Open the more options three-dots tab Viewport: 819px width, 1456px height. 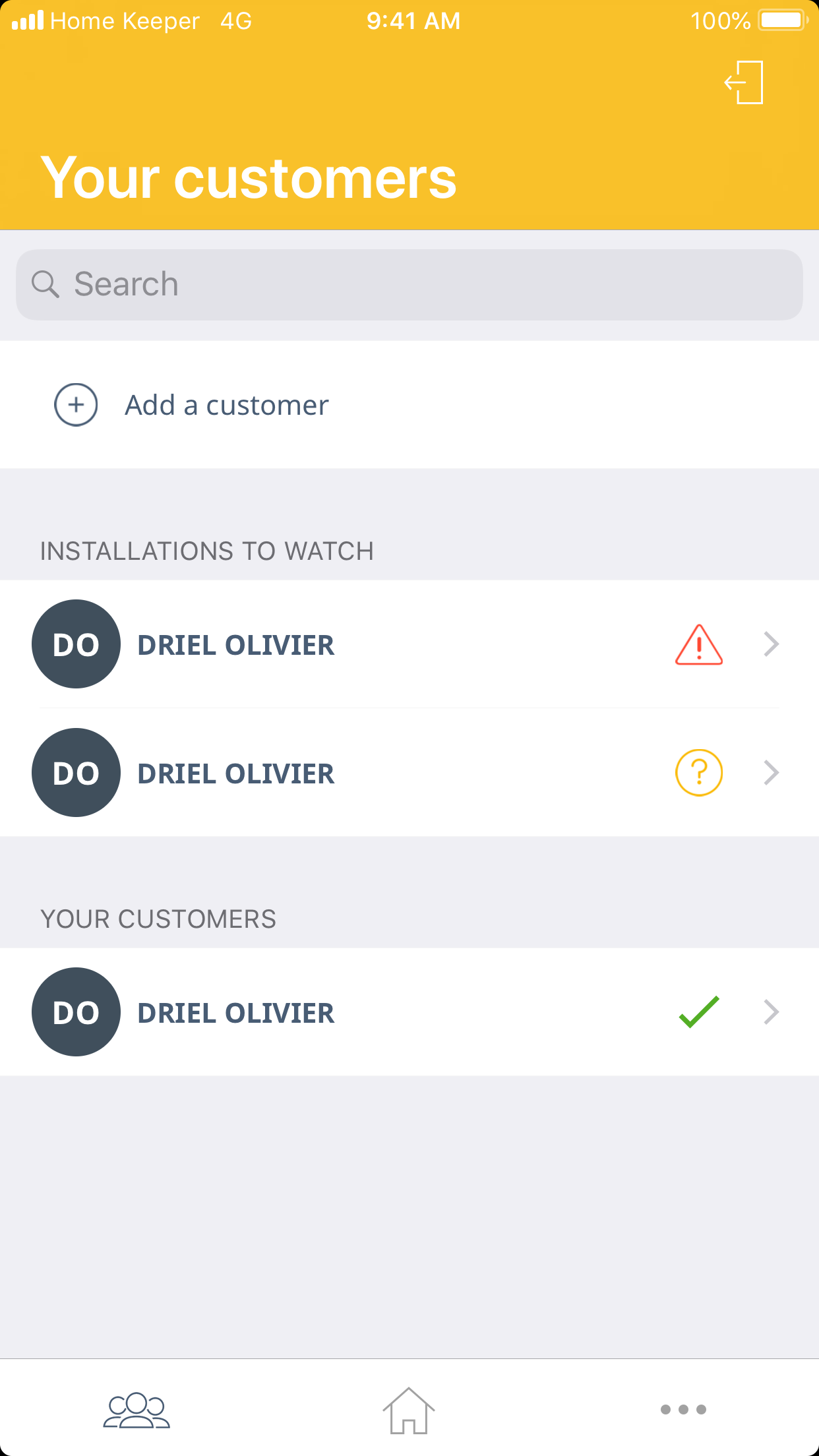coord(683,1410)
